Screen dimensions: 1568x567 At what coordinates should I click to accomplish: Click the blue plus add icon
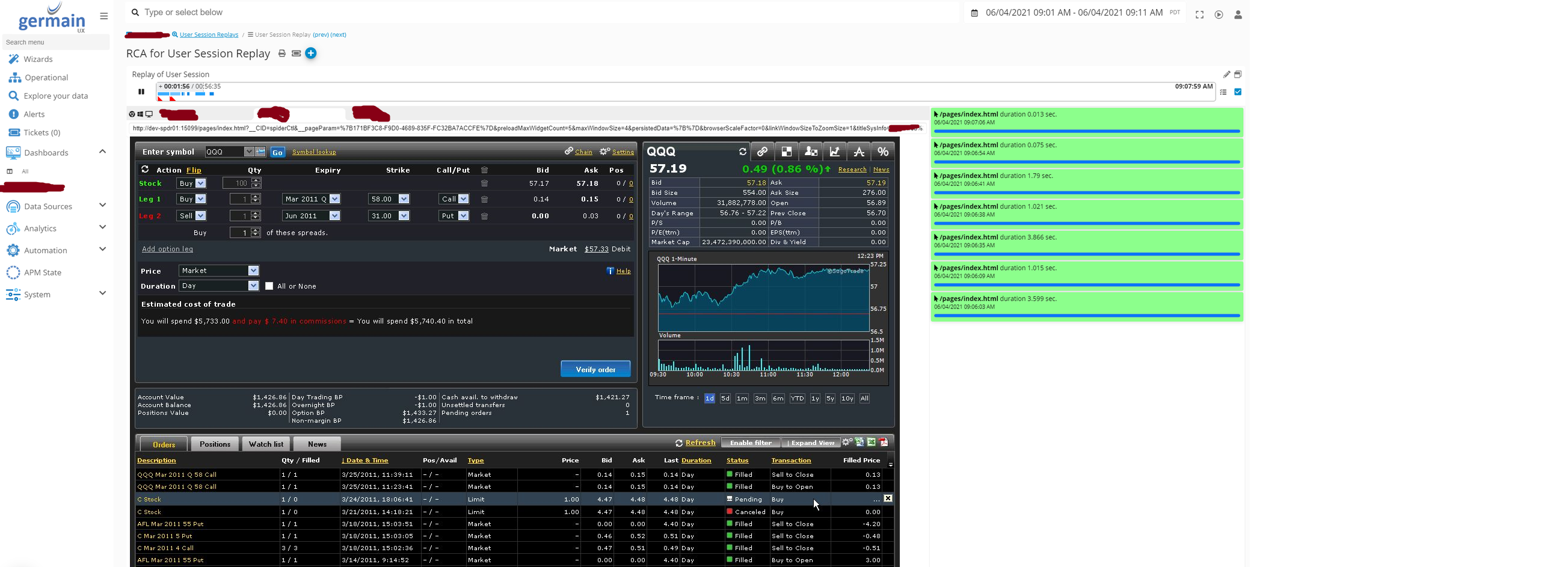tap(311, 54)
